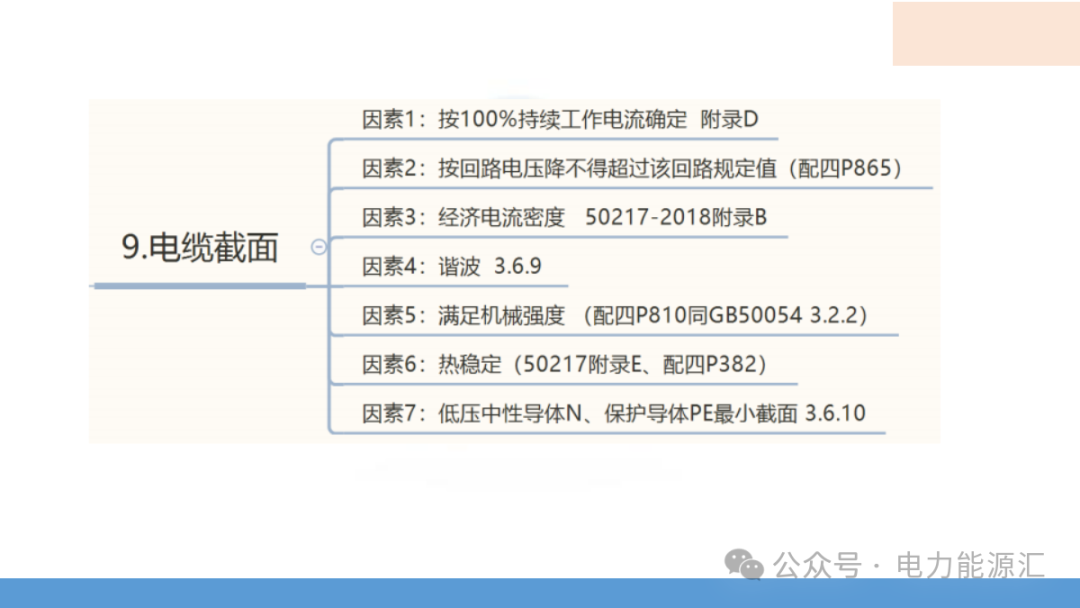Click the 电力能源汇 account name
This screenshot has height=608, width=1080.
970,566
